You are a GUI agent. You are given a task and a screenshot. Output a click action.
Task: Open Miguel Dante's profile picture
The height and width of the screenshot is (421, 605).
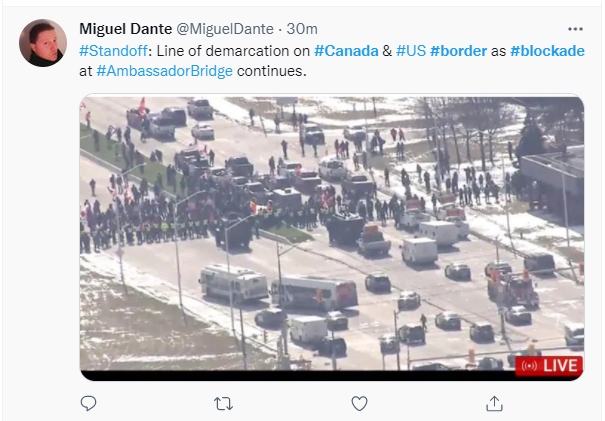pos(43,43)
